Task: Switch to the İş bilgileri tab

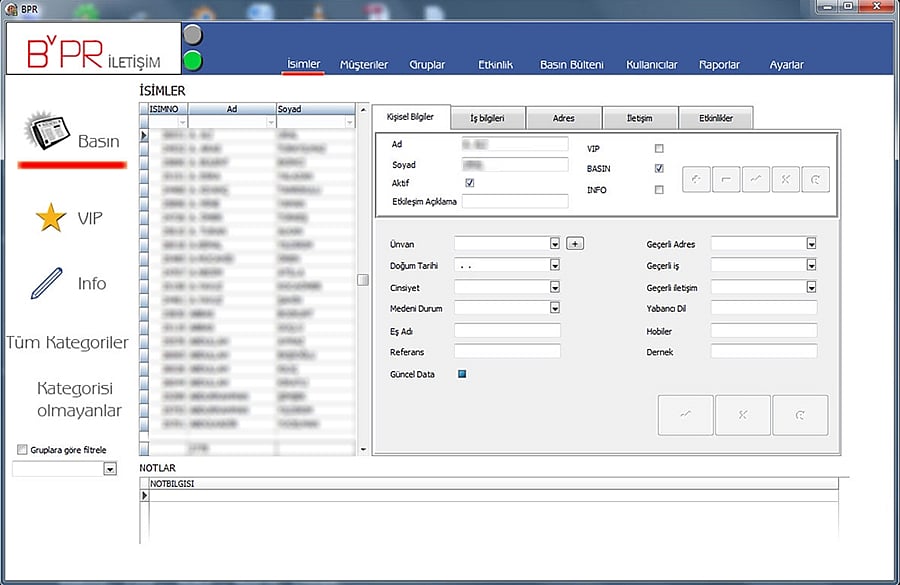Action: (x=487, y=118)
